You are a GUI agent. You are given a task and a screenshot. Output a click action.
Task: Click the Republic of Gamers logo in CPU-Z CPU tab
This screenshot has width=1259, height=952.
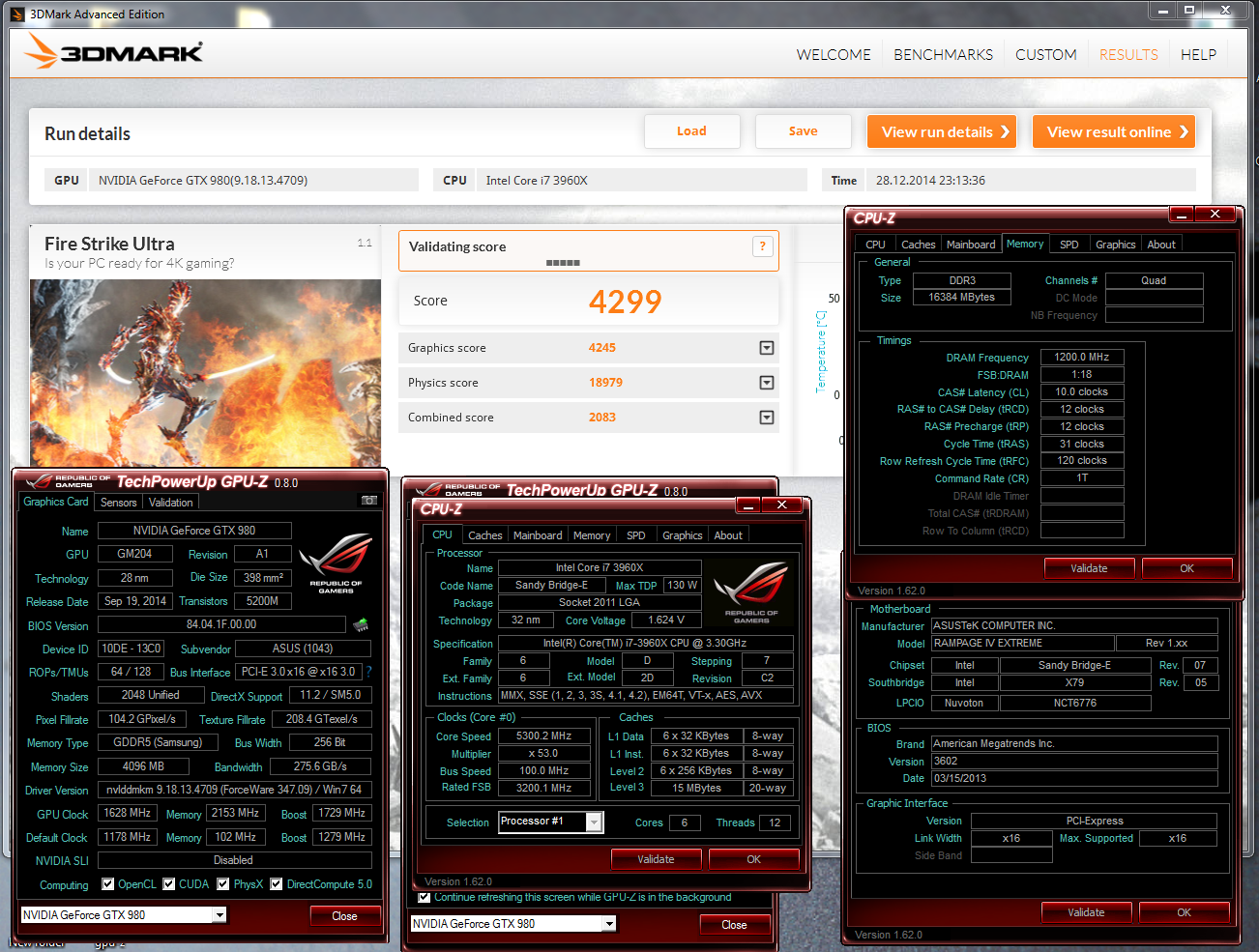[751, 592]
